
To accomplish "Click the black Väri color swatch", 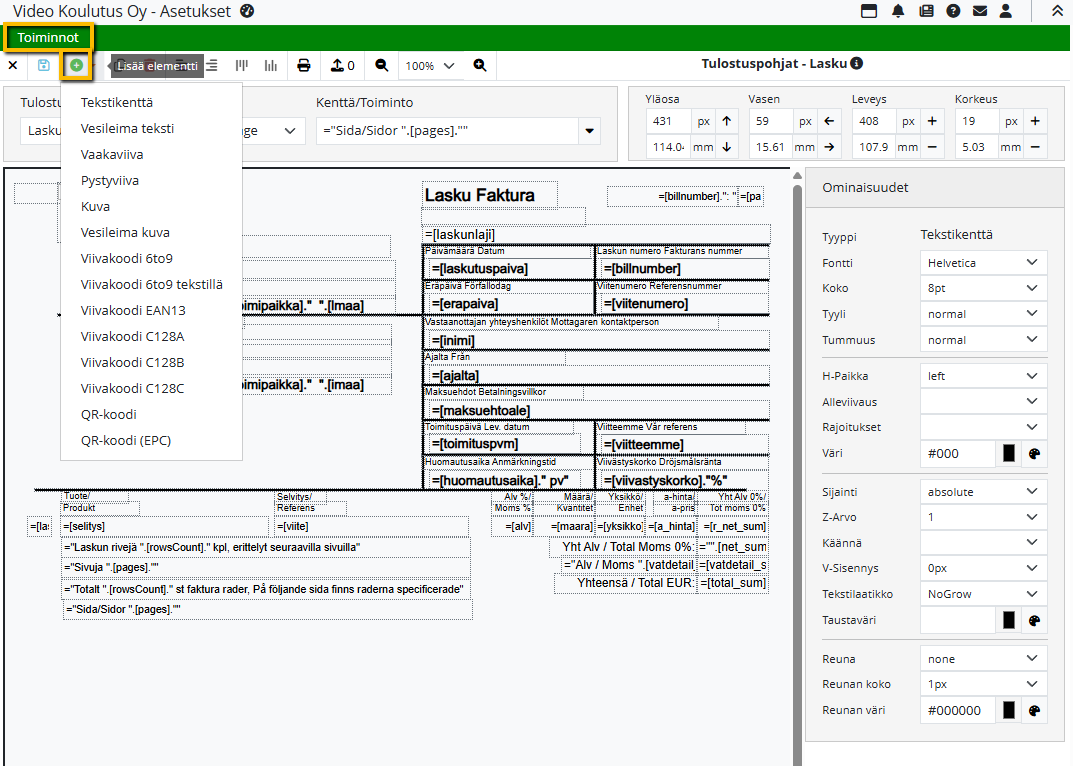I will point(1009,454).
